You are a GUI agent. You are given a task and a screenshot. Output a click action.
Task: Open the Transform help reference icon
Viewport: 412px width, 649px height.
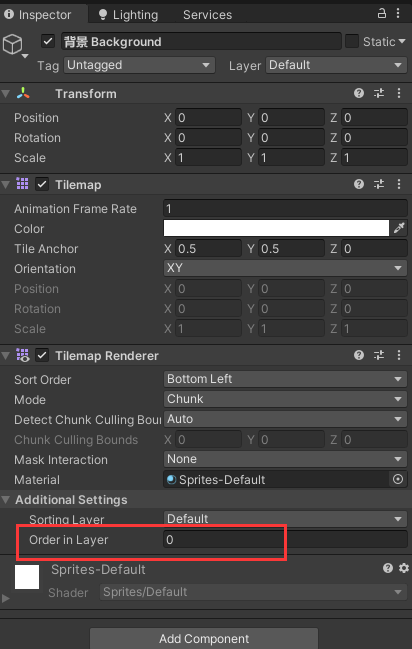click(x=359, y=93)
